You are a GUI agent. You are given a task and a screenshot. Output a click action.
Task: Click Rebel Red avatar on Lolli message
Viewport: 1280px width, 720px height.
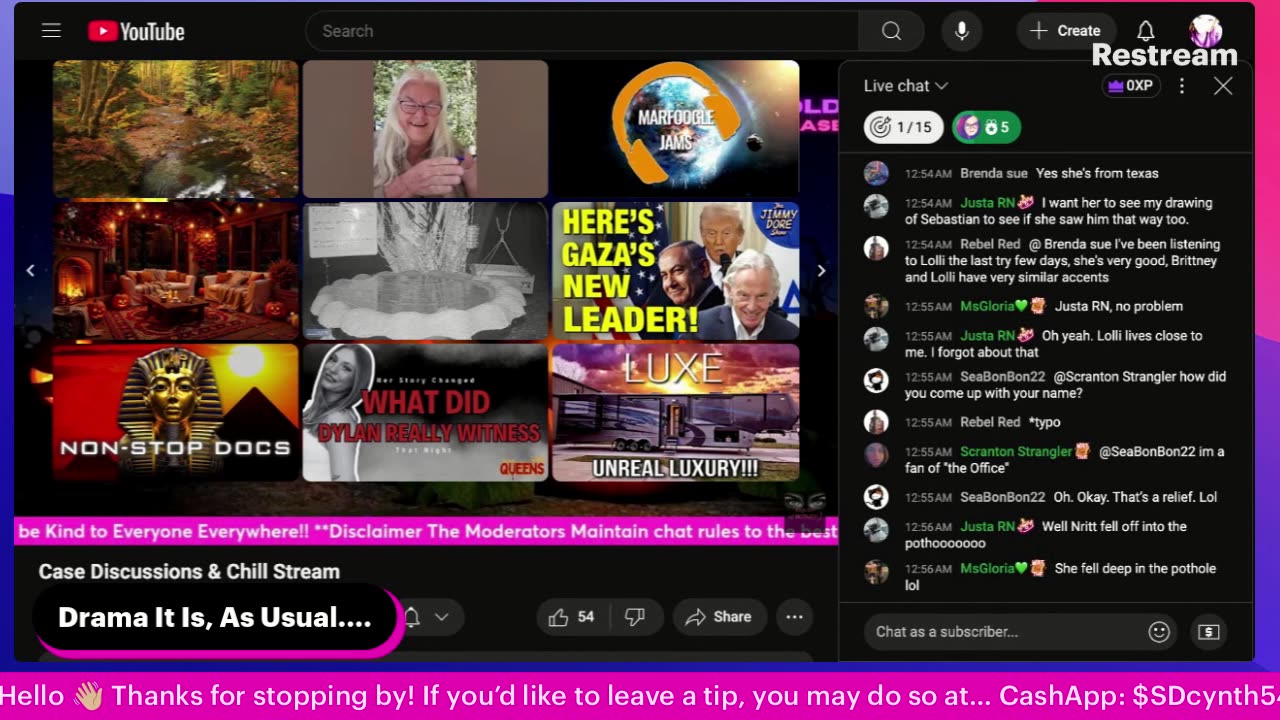[876, 248]
